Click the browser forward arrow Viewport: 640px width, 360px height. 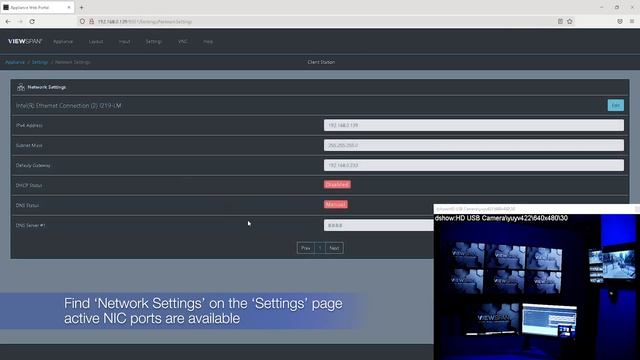tap(20, 21)
